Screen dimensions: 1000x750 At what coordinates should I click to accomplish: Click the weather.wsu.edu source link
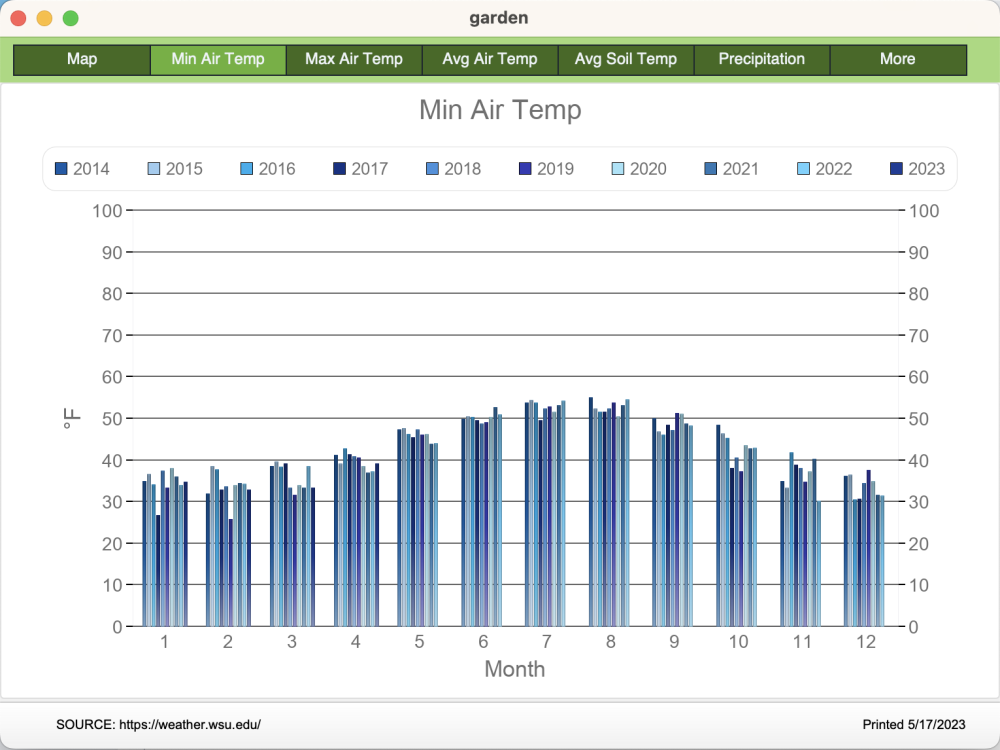click(x=190, y=724)
